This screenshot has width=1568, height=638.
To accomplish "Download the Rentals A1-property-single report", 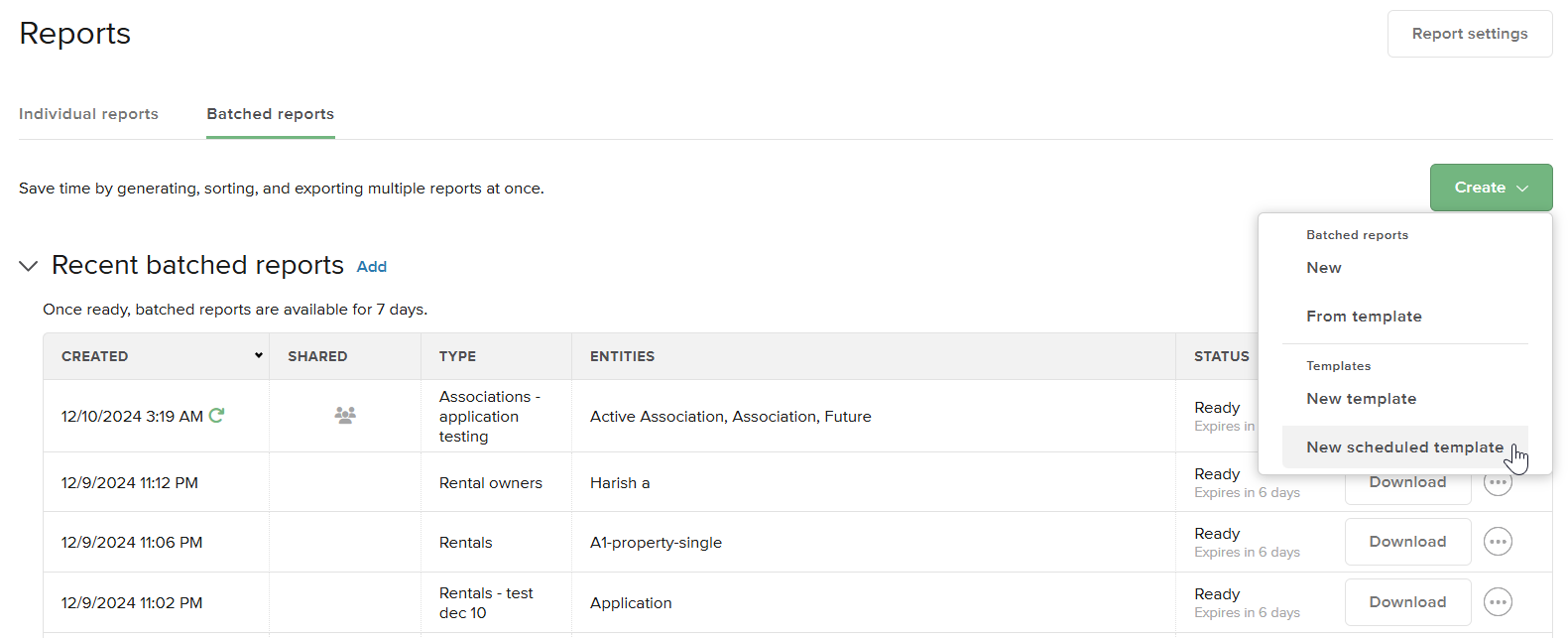I will pos(1407,542).
